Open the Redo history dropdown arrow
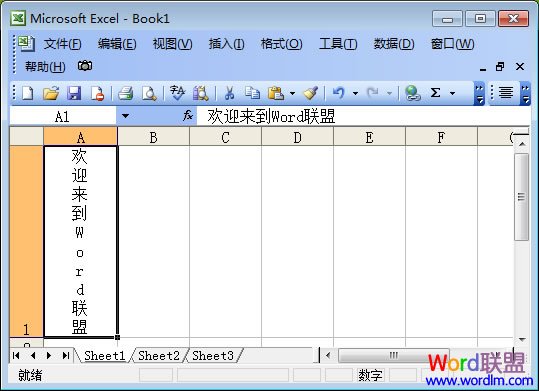The height and width of the screenshot is (391, 539). click(389, 93)
